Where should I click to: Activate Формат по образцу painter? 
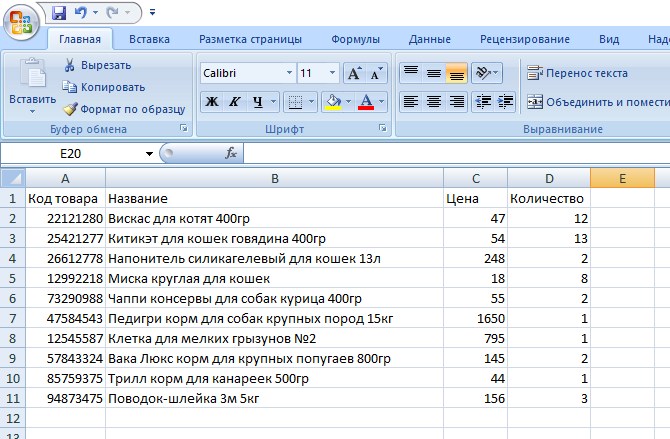click(124, 109)
